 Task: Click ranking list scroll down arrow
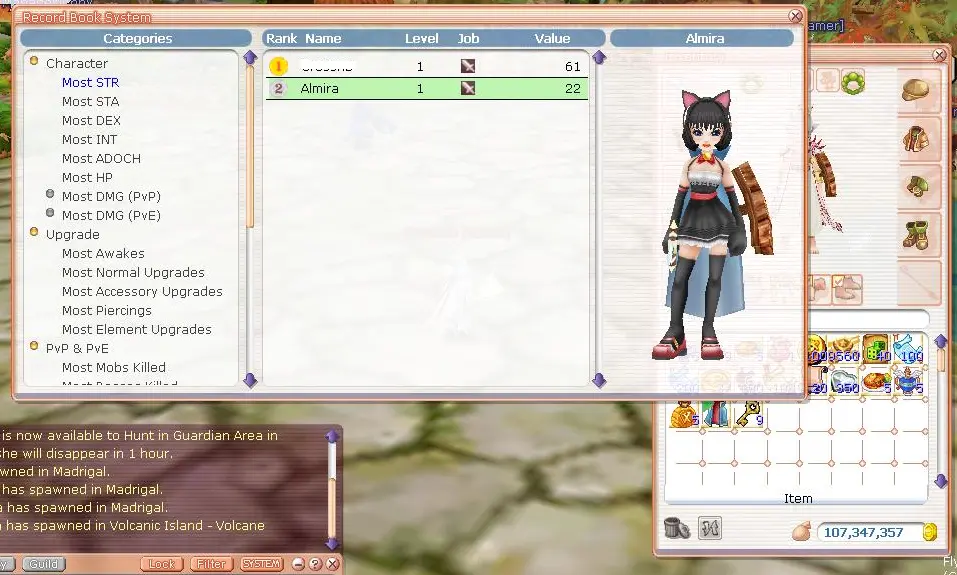click(x=599, y=380)
